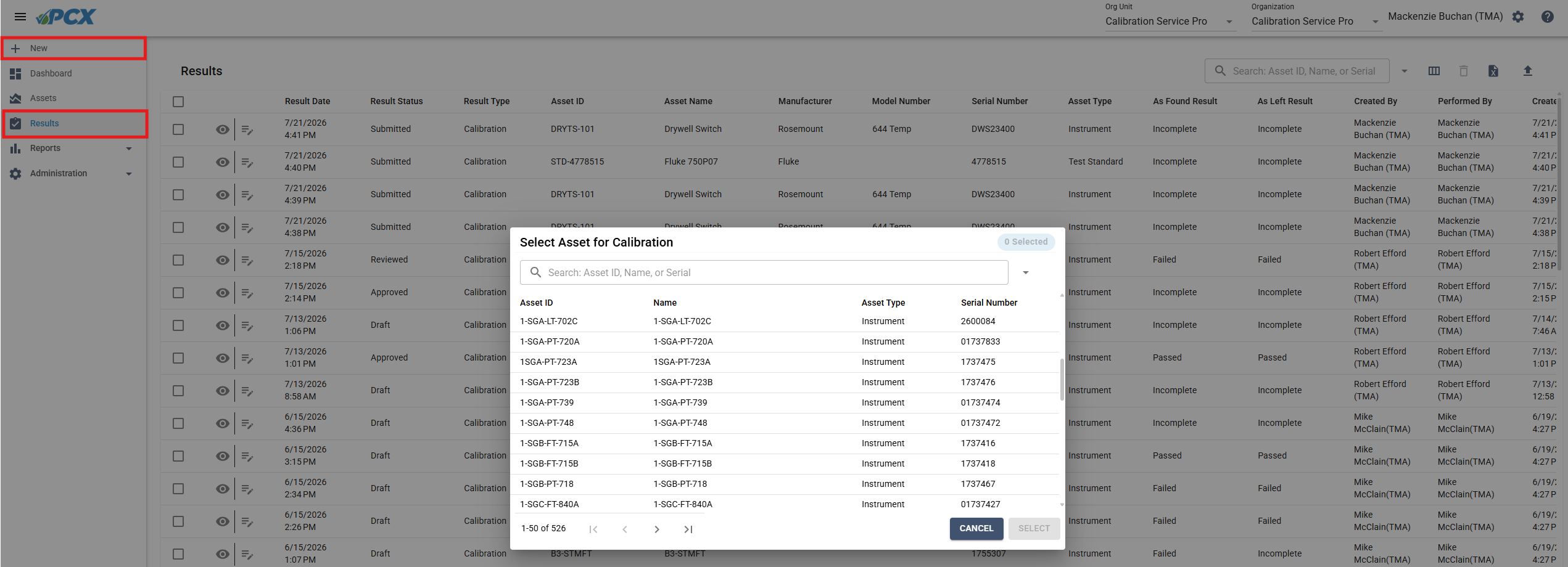Click the Dashboard sidebar icon
Viewport: 1568px width, 567px height.
pos(15,73)
